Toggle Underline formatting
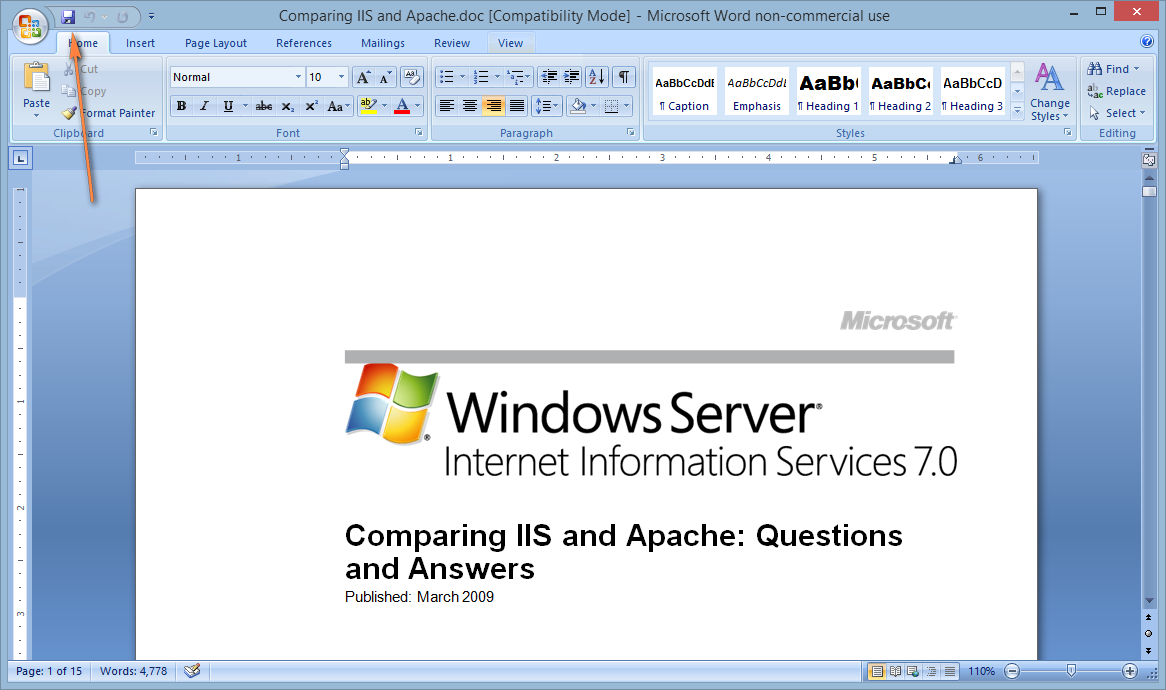The height and width of the screenshot is (690, 1166). click(x=228, y=106)
